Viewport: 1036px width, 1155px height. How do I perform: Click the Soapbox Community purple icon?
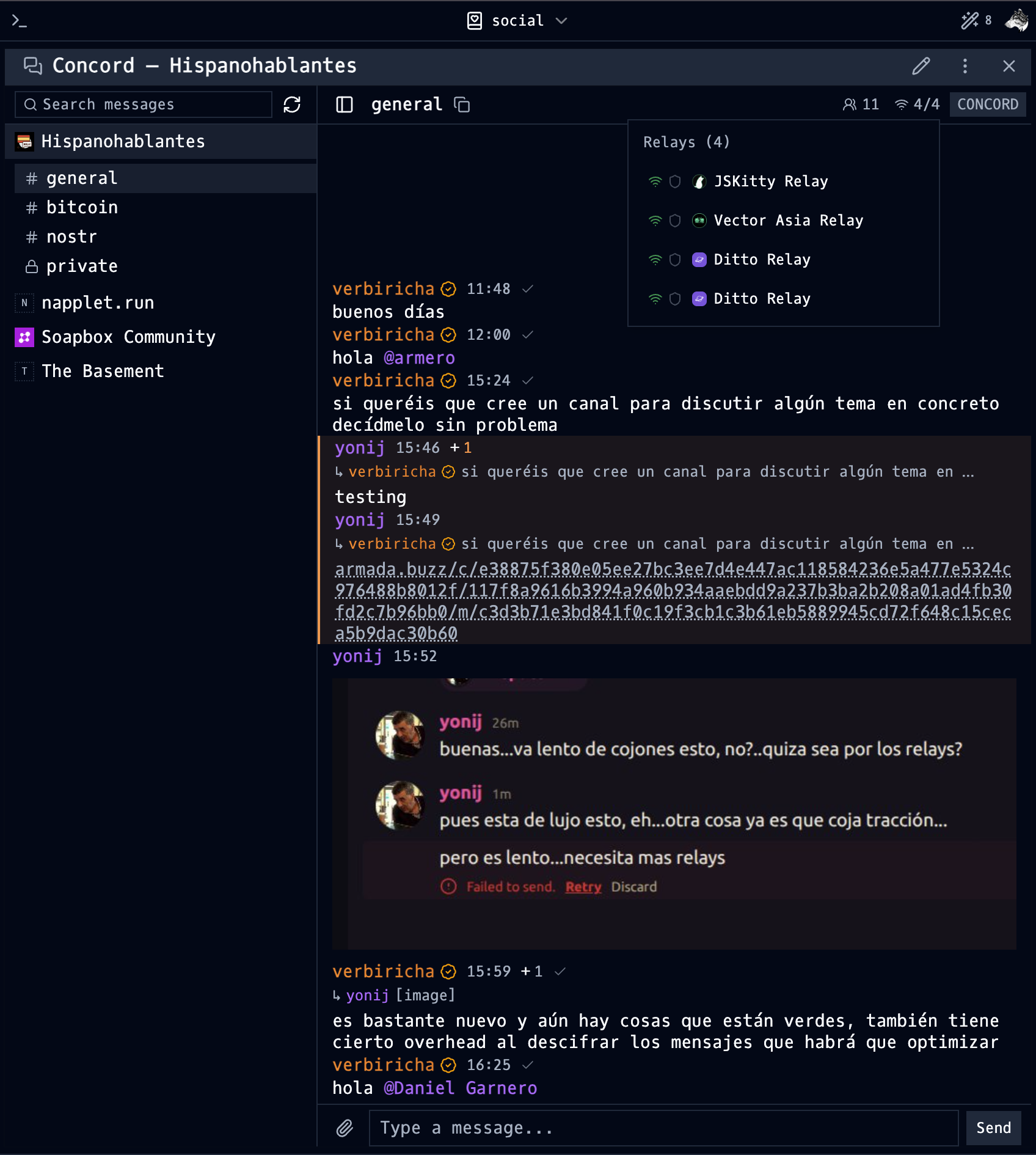[24, 337]
